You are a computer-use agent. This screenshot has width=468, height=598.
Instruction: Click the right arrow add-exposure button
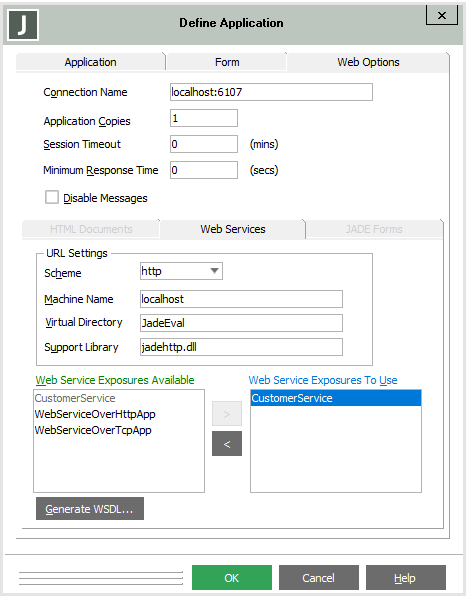227,414
